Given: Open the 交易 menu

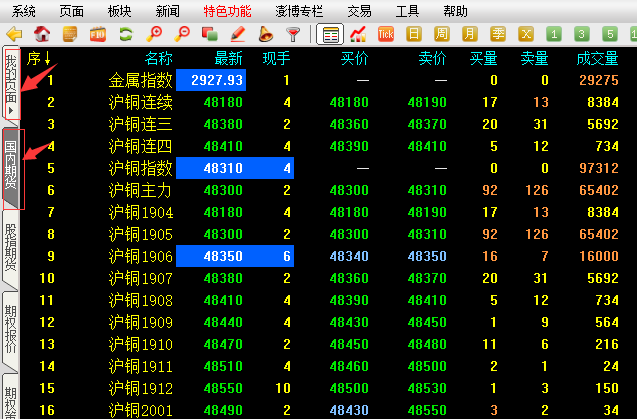Looking at the screenshot, I should click(x=359, y=11).
